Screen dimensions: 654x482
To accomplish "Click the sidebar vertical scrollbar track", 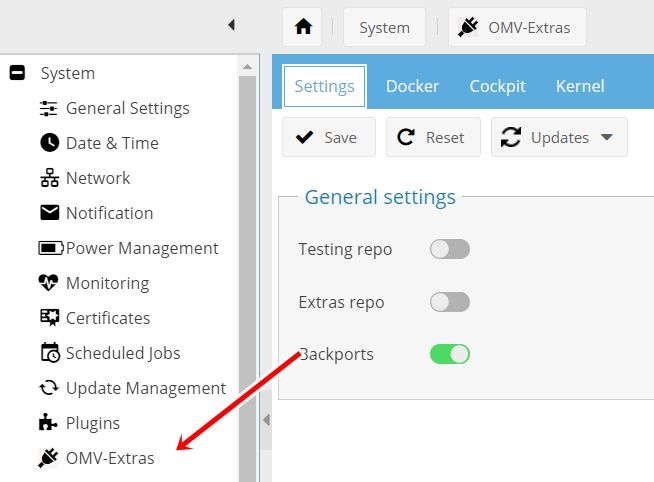I will pos(247,275).
